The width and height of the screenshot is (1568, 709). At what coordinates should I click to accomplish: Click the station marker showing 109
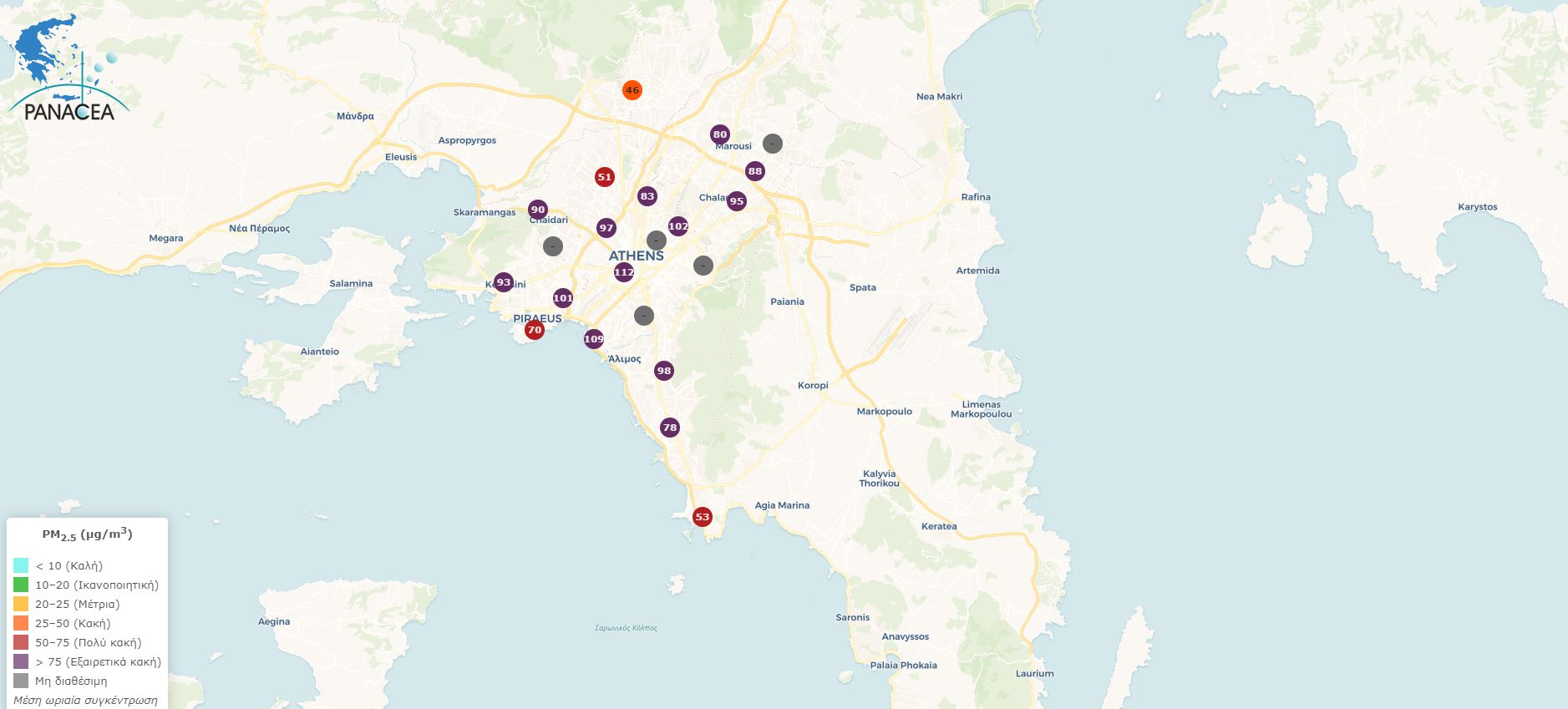point(594,339)
